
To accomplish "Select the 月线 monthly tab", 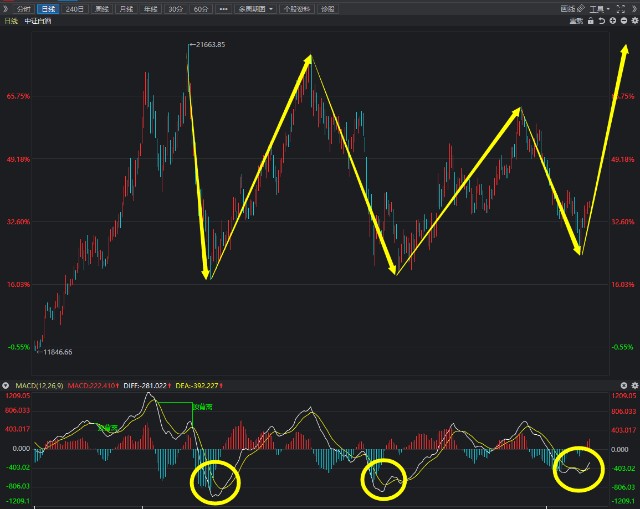I will 126,8.
